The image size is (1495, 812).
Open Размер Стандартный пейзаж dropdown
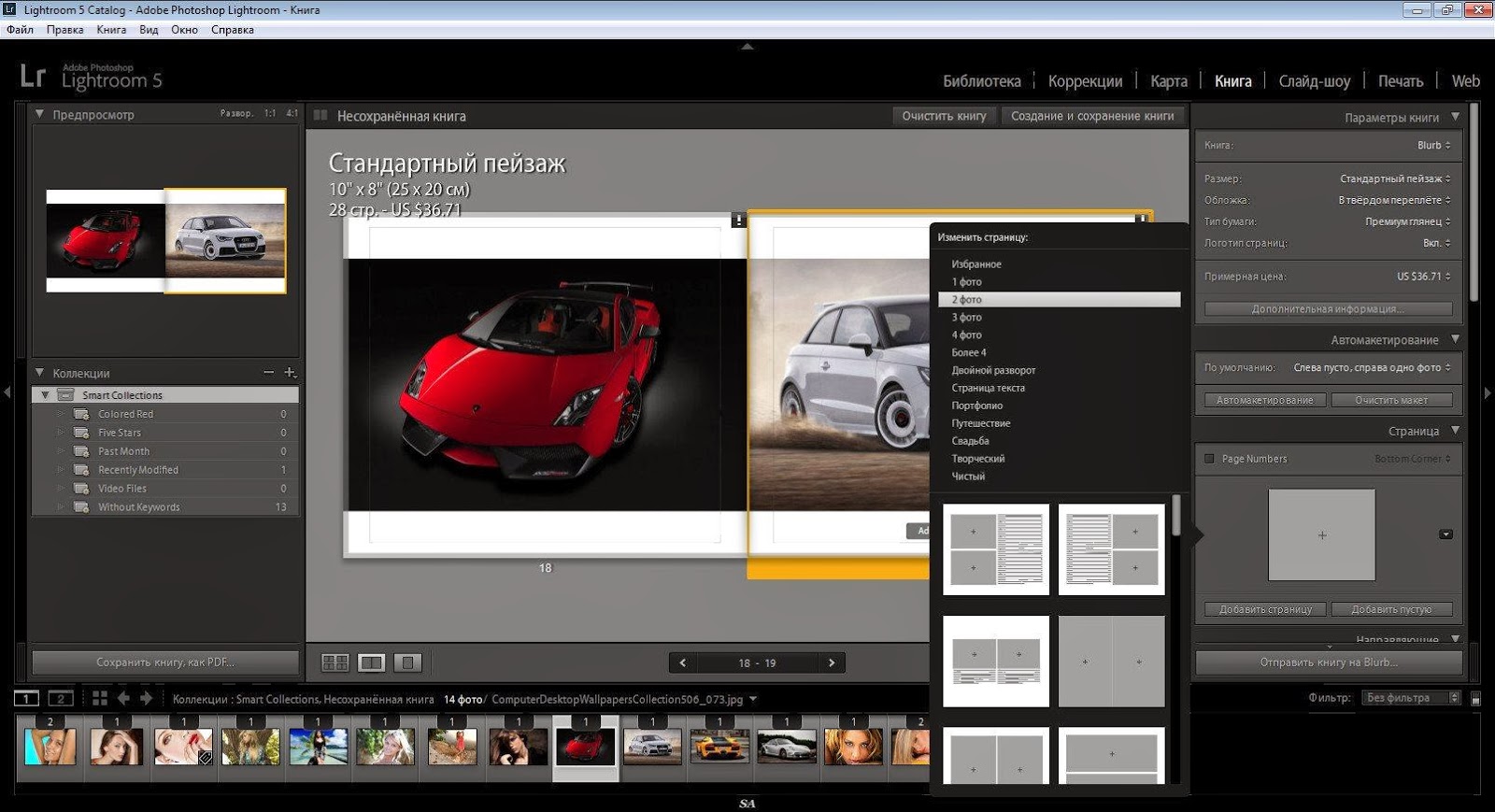(x=1395, y=178)
